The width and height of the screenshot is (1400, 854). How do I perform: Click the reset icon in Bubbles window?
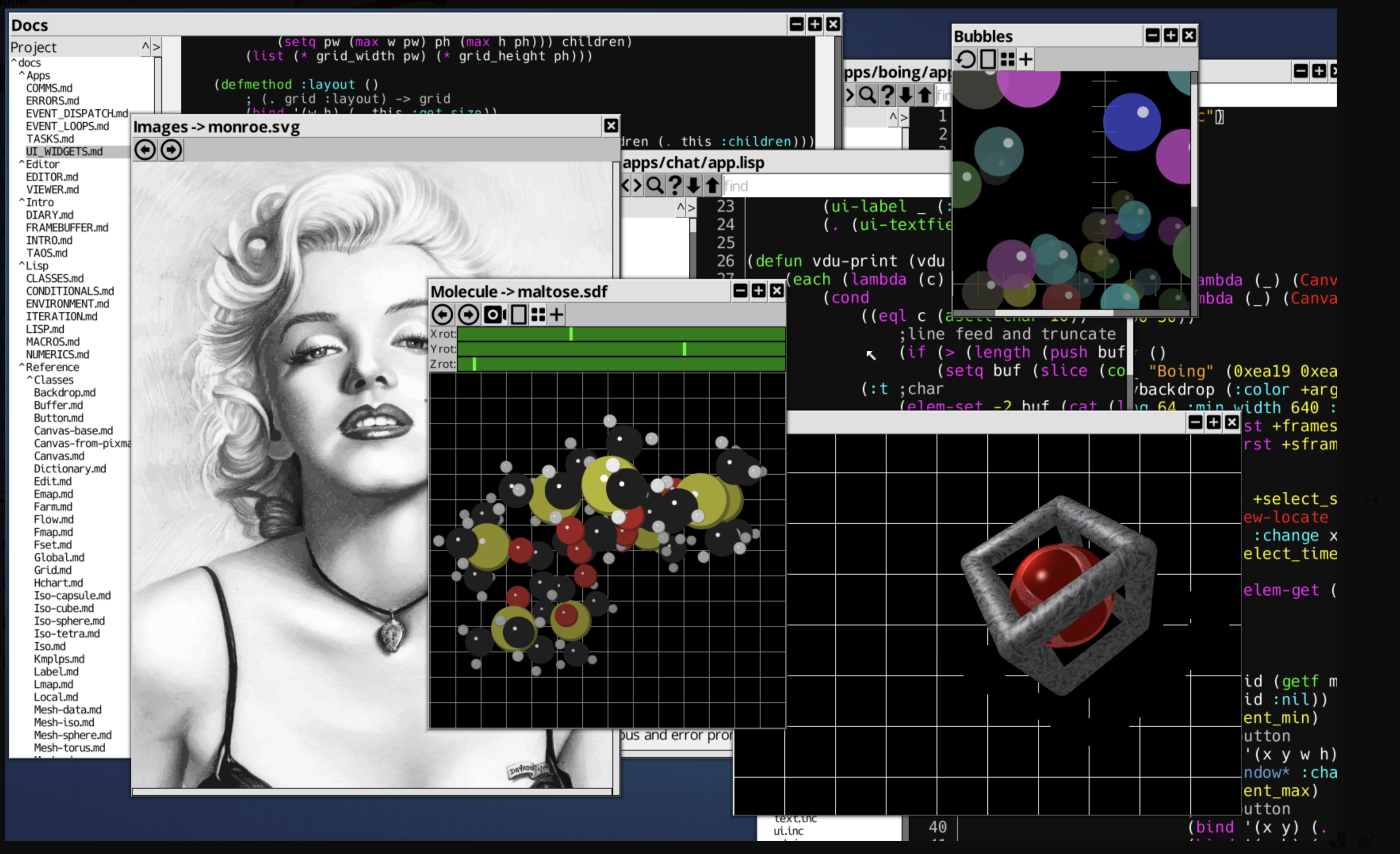965,60
